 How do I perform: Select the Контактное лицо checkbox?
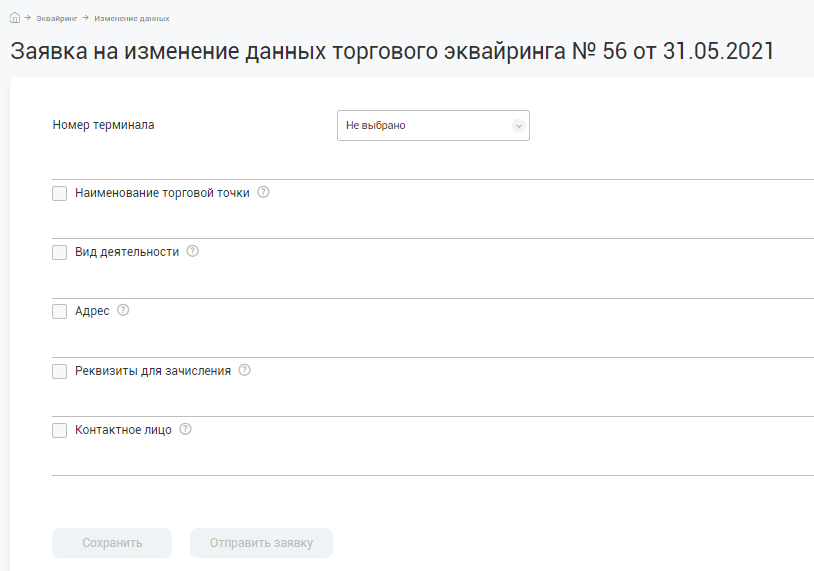tap(59, 430)
